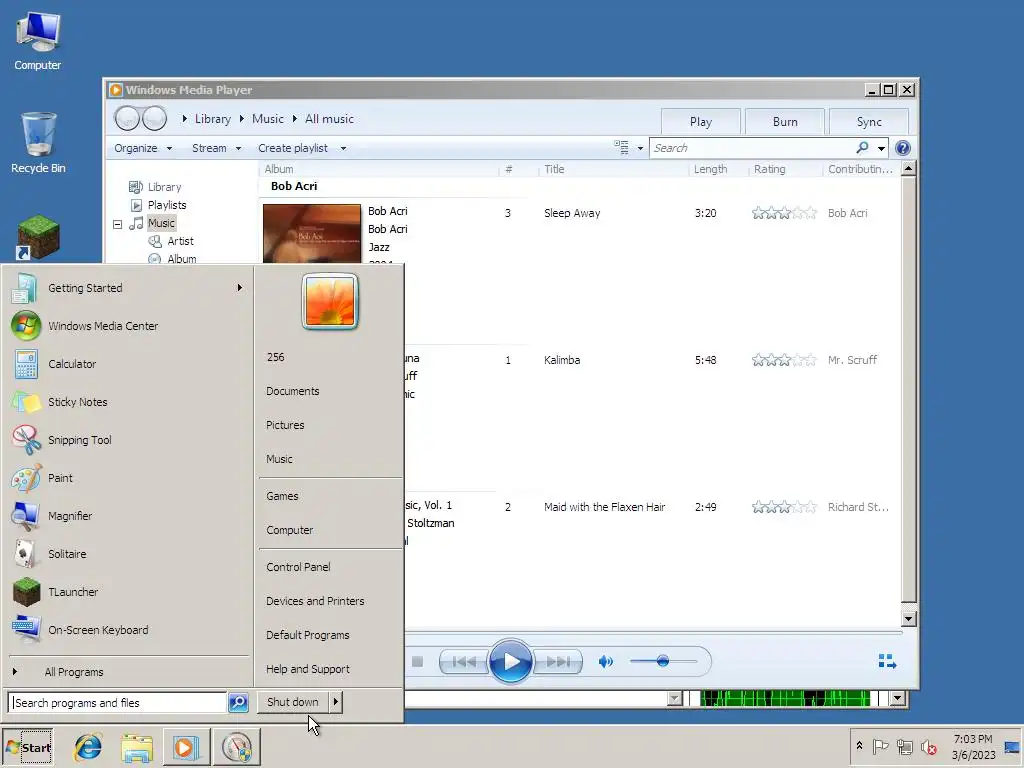Open the Organize dropdown
Viewport: 1024px width, 768px height.
pyautogui.click(x=143, y=148)
